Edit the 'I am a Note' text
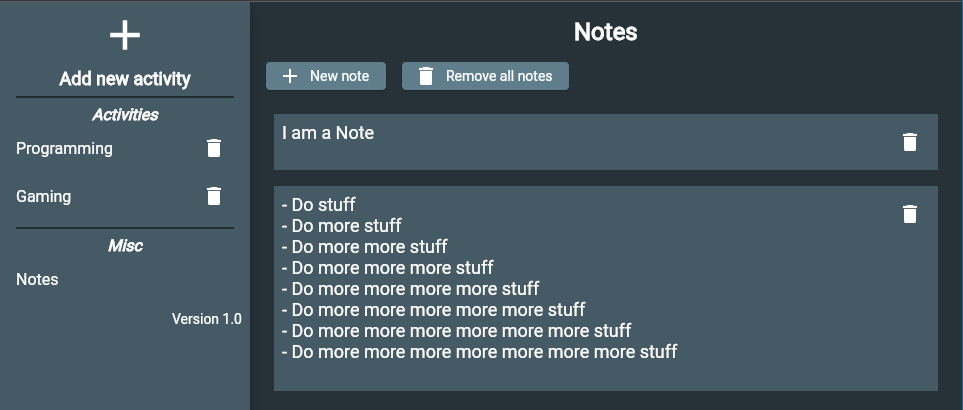This screenshot has height=410, width=963. pos(328,133)
